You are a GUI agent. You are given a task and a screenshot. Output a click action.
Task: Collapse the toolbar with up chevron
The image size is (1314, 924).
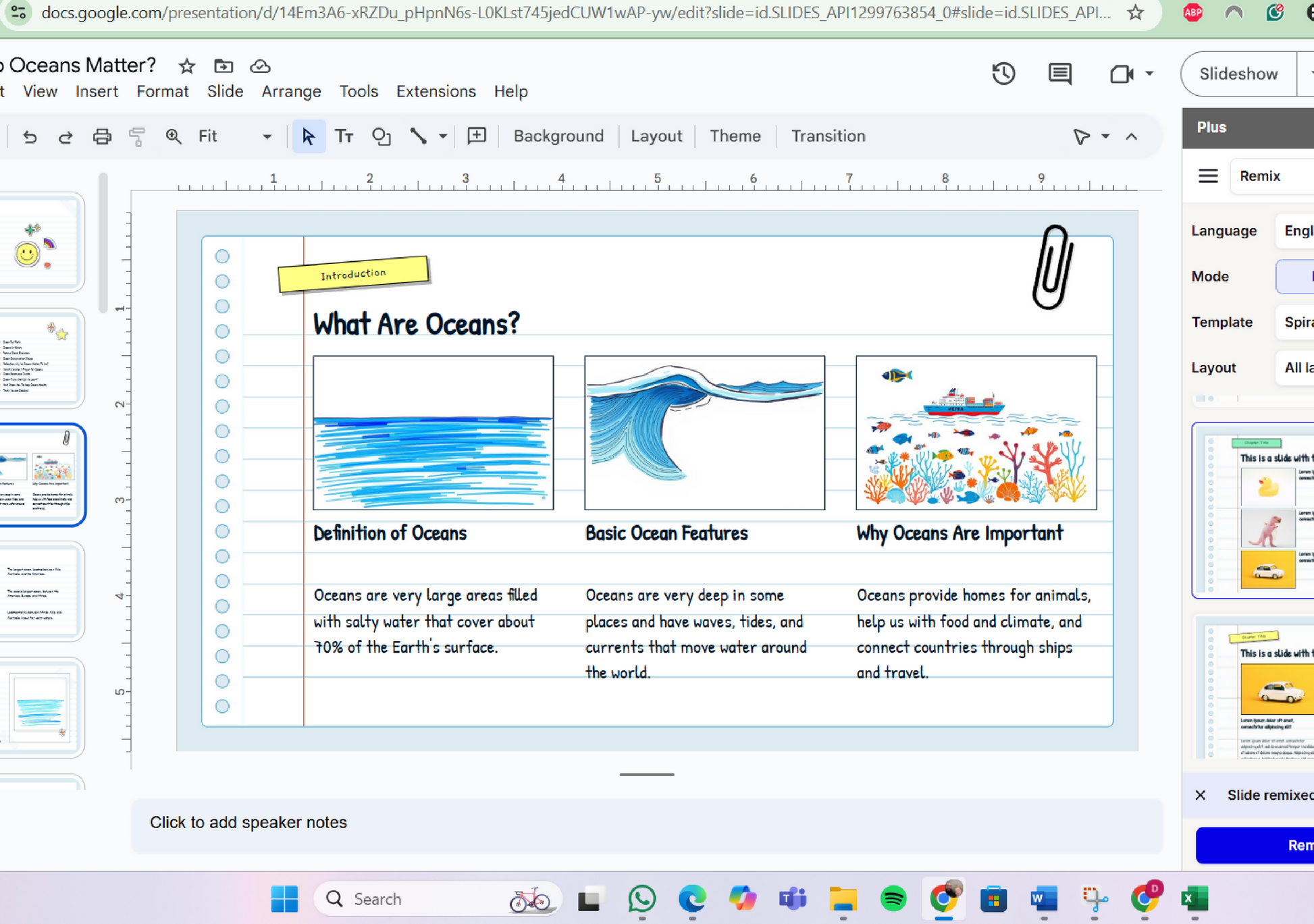tap(1132, 136)
